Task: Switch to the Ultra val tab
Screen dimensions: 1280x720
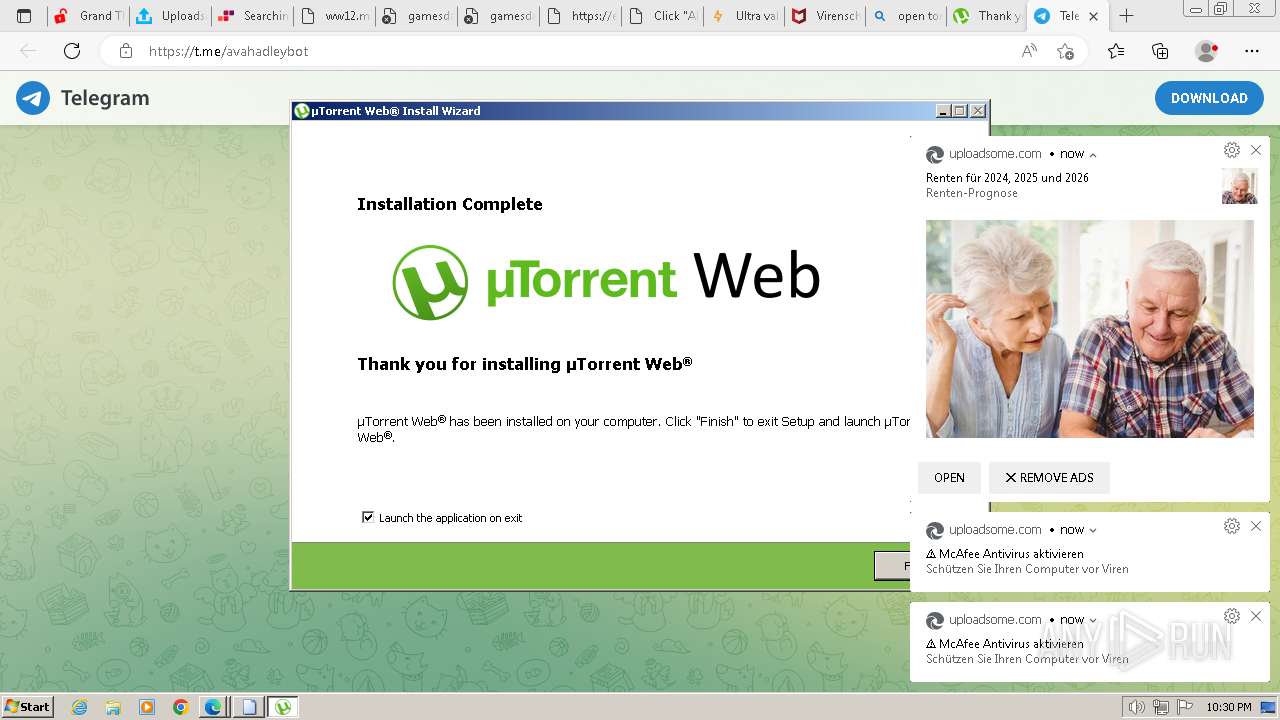Action: [x=744, y=16]
